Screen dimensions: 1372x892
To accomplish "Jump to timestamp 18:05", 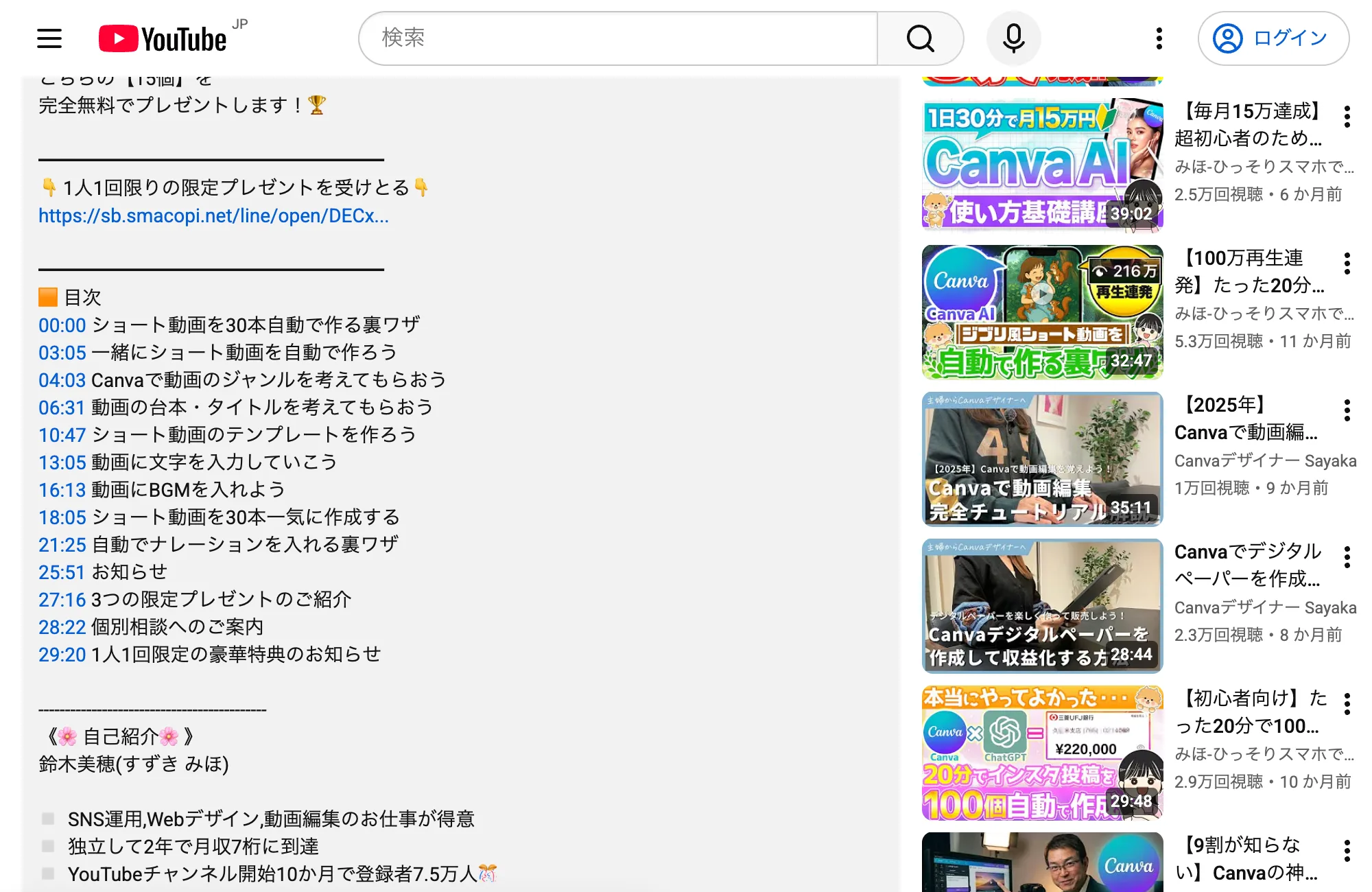I will pos(62,517).
